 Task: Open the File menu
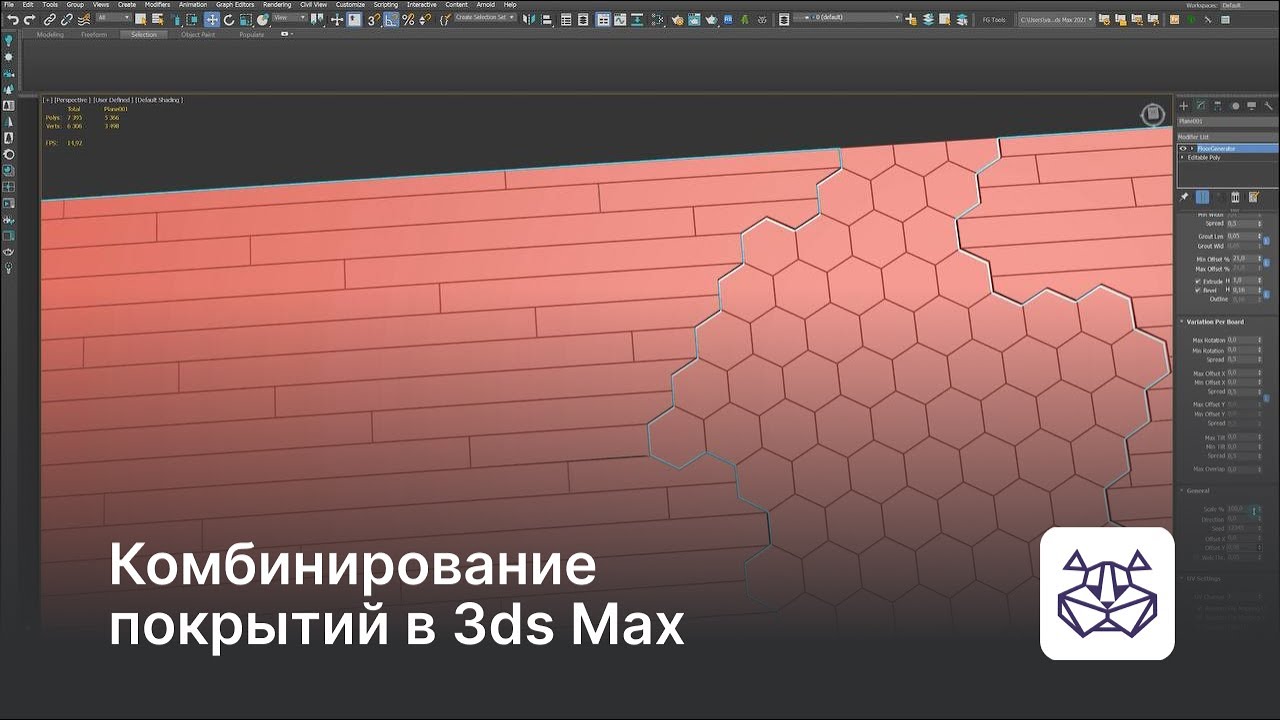pyautogui.click(x=9, y=5)
